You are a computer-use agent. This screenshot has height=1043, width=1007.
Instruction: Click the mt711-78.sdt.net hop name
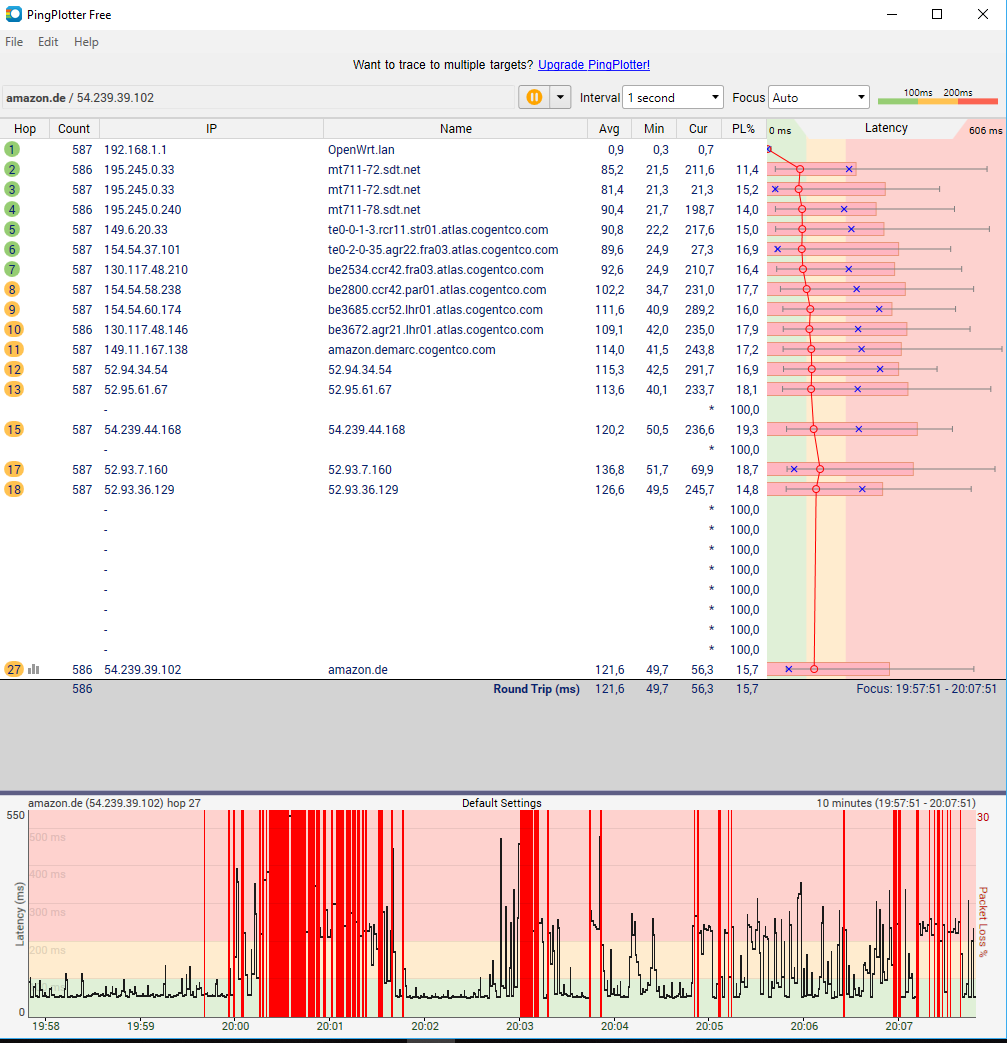click(x=374, y=210)
